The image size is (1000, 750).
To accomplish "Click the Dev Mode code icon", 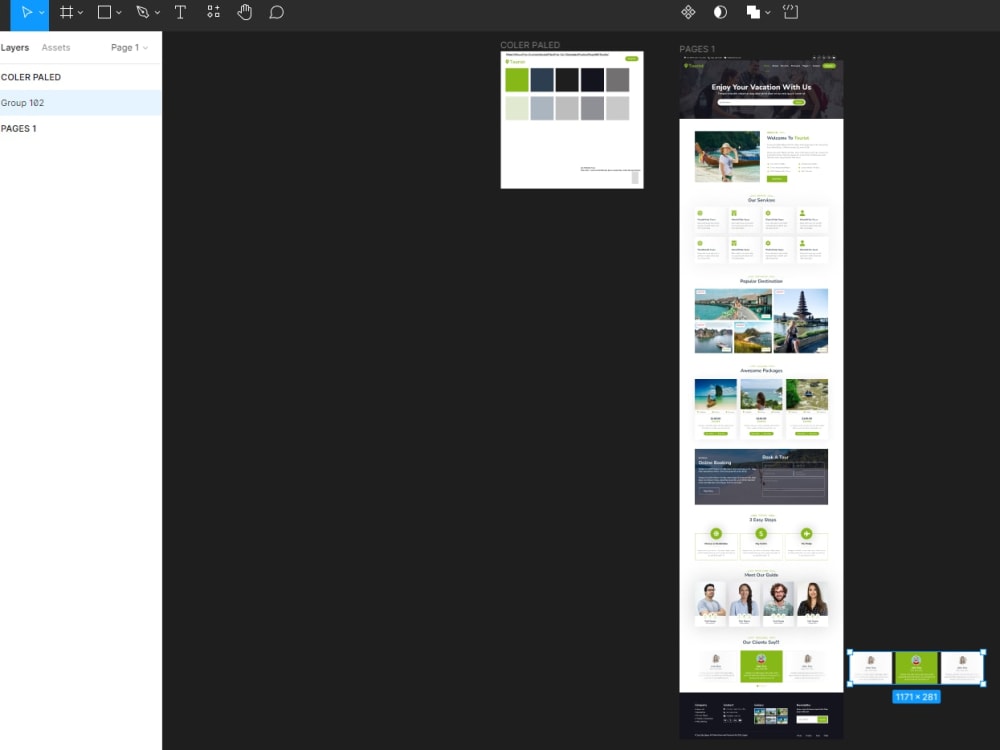I will point(790,12).
